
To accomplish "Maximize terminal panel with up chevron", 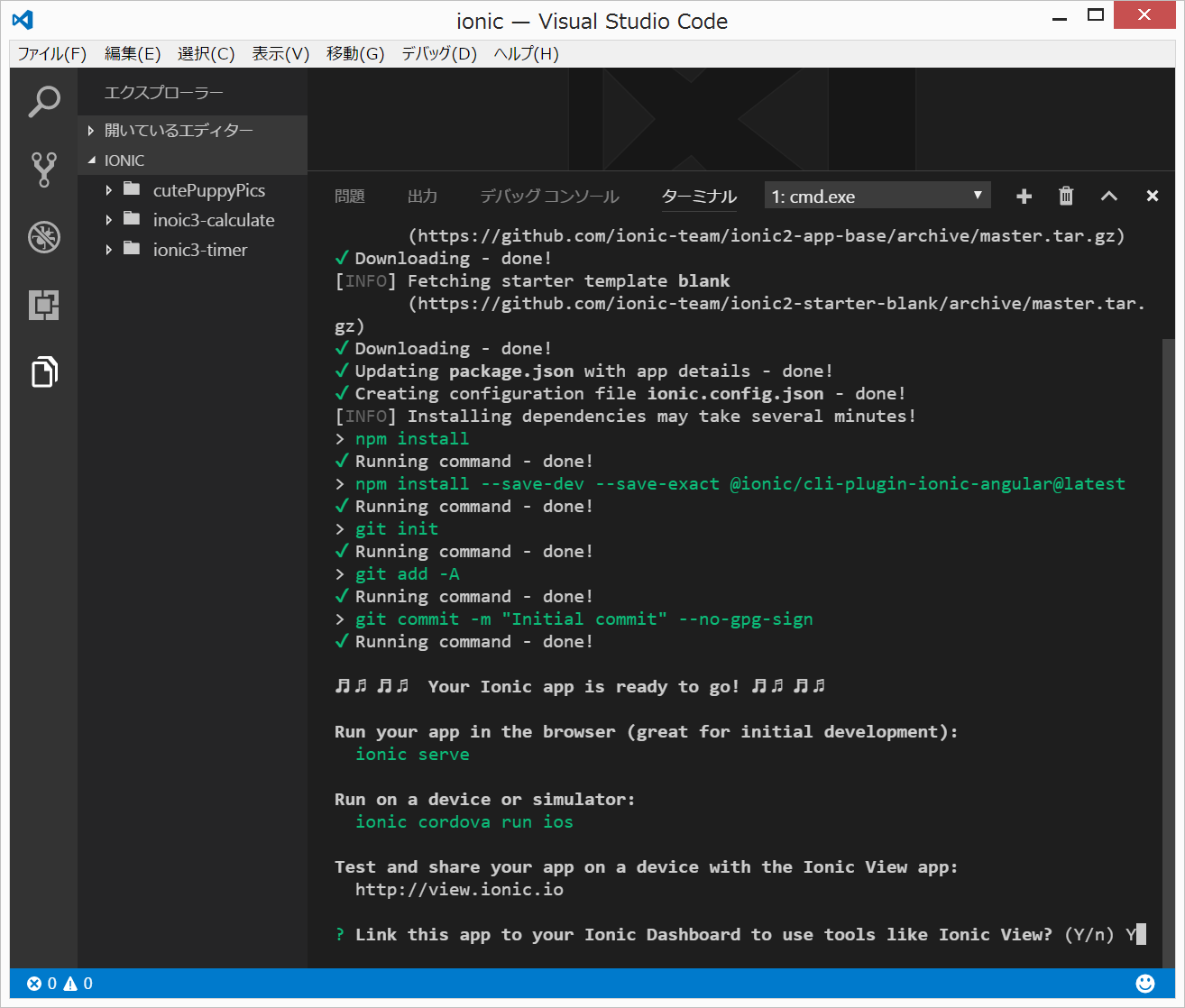I will [1109, 197].
